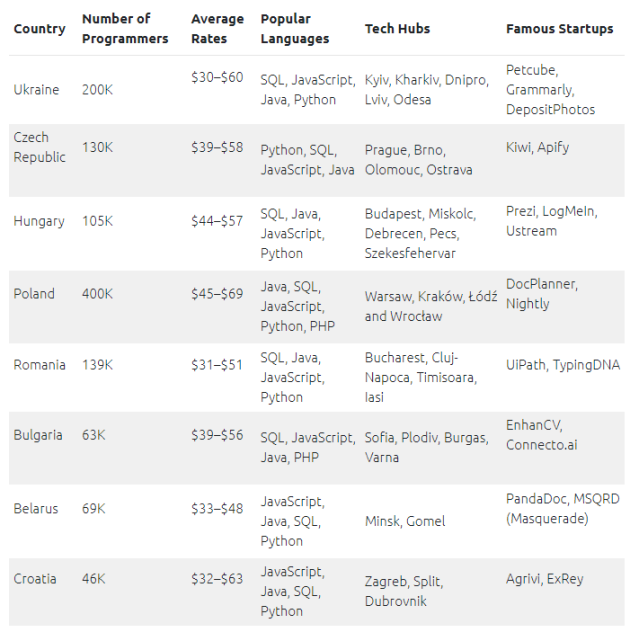
Task: Select Romania's UiPath, TypingDNA startups cell
Action: point(563,365)
